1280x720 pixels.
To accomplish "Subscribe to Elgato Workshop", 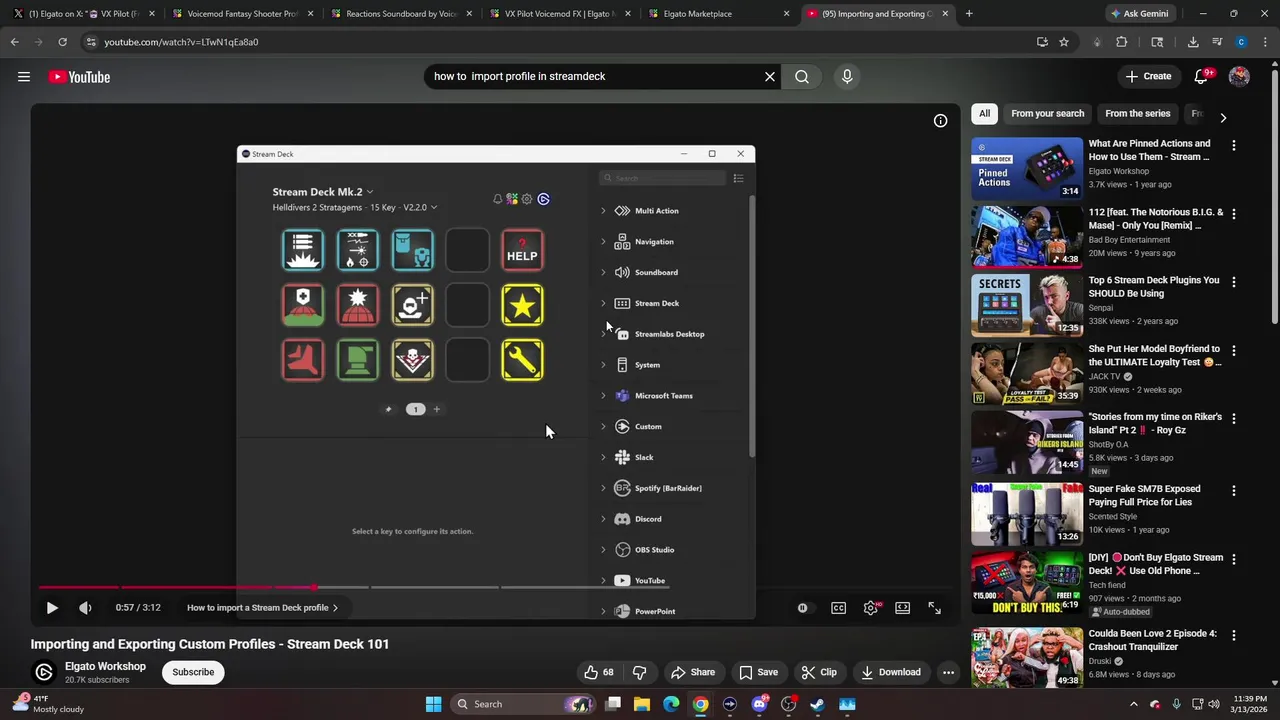I will (193, 672).
